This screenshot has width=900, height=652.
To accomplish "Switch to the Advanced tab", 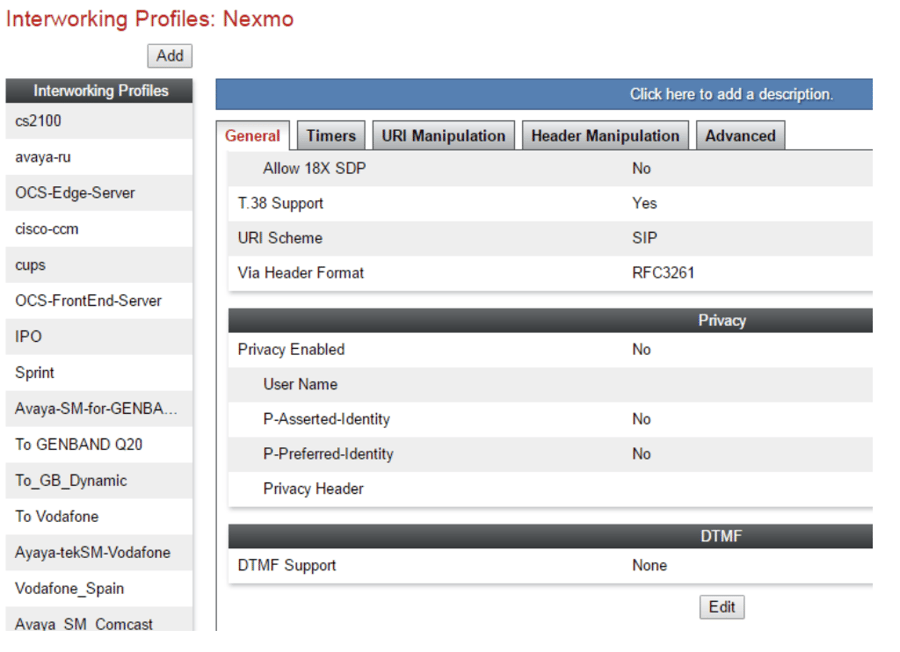I will (x=740, y=135).
